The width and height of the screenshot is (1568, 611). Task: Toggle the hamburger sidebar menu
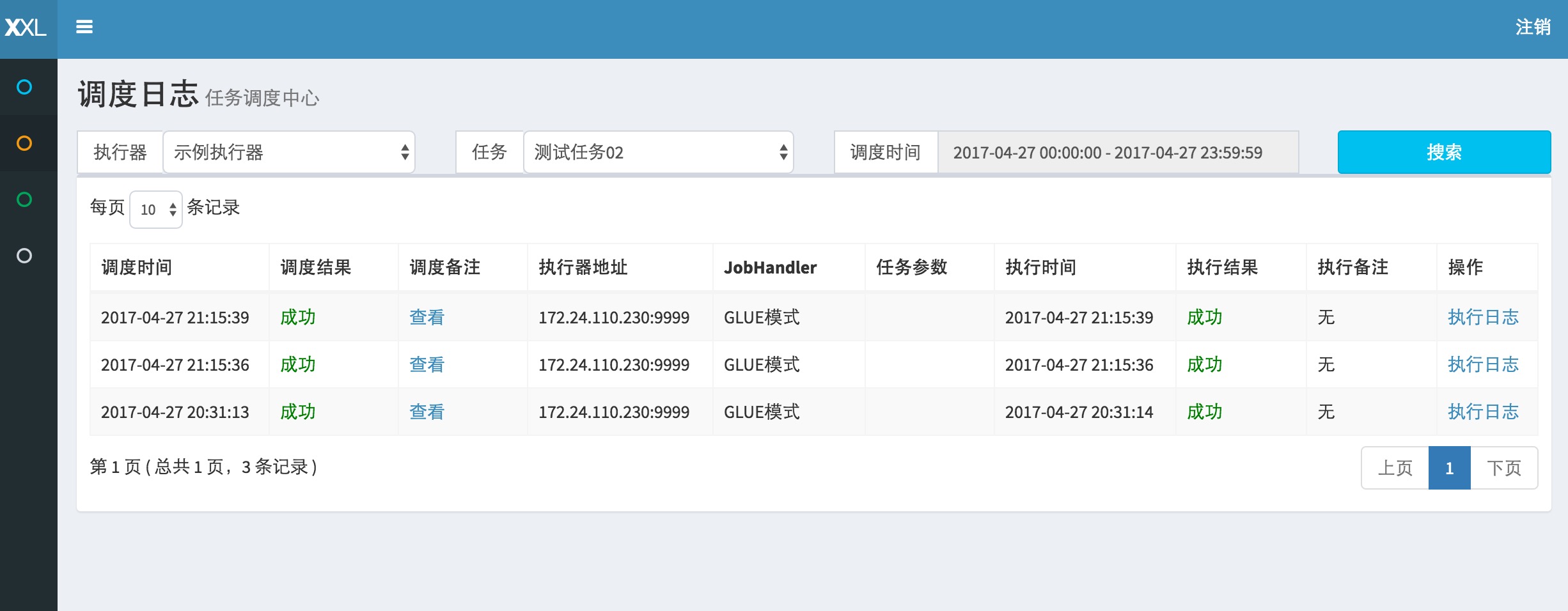coord(84,27)
